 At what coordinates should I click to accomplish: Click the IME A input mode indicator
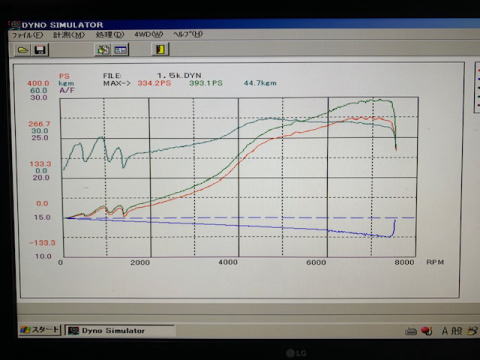pos(445,331)
